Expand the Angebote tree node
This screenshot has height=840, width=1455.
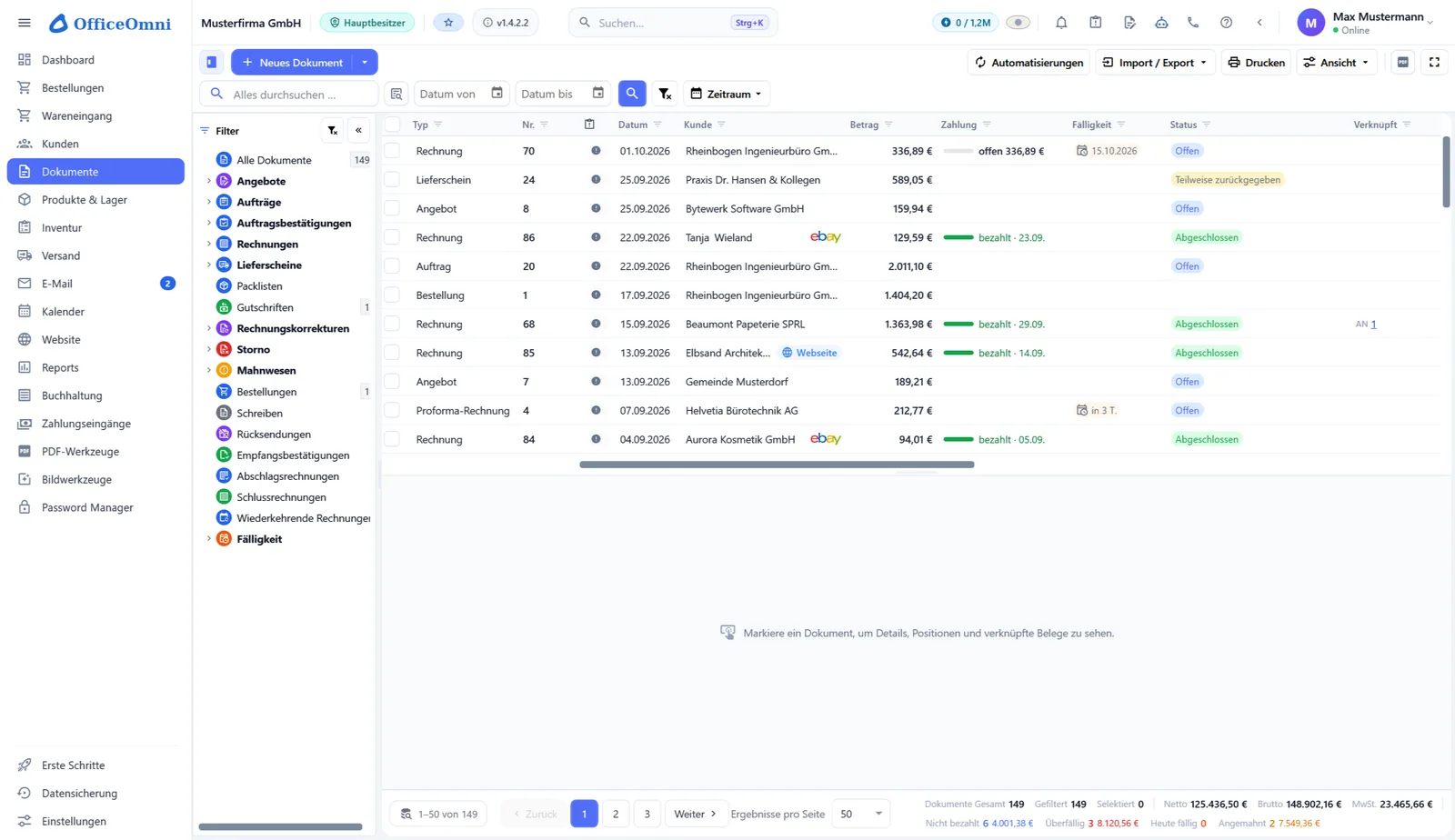tap(208, 181)
